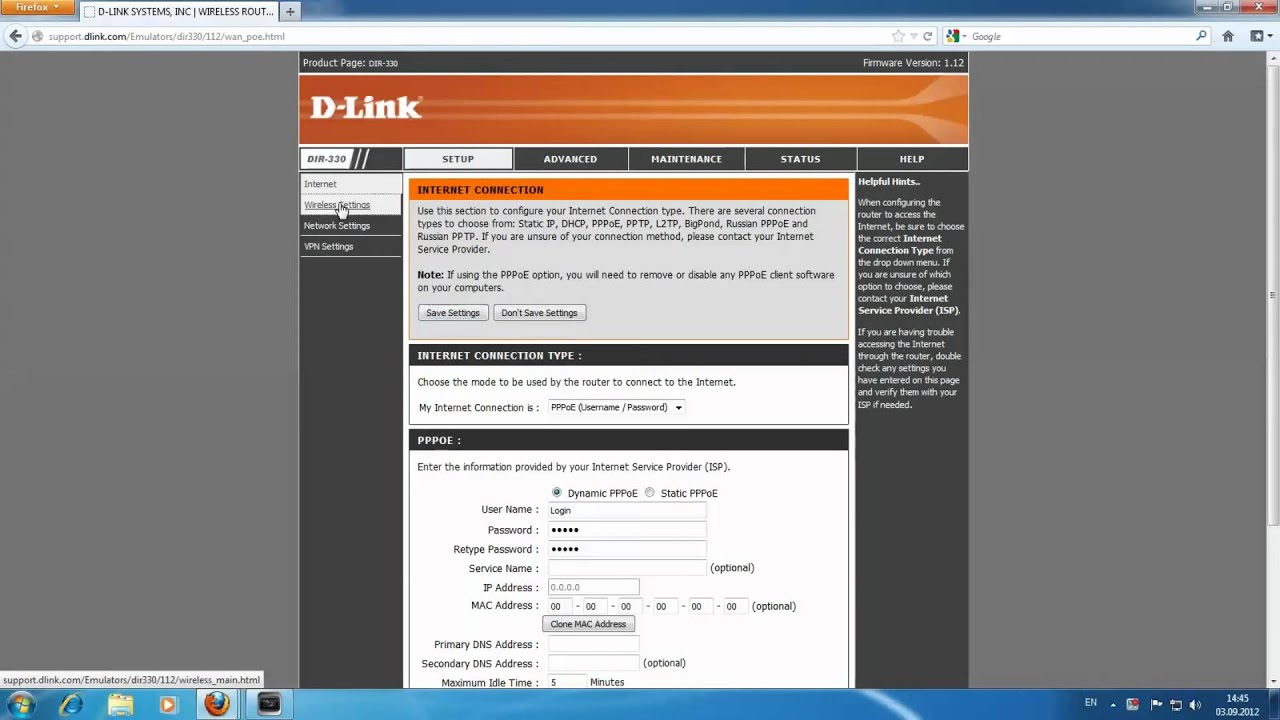Image resolution: width=1280 pixels, height=720 pixels.
Task: Click the Service Name field
Action: [x=627, y=568]
